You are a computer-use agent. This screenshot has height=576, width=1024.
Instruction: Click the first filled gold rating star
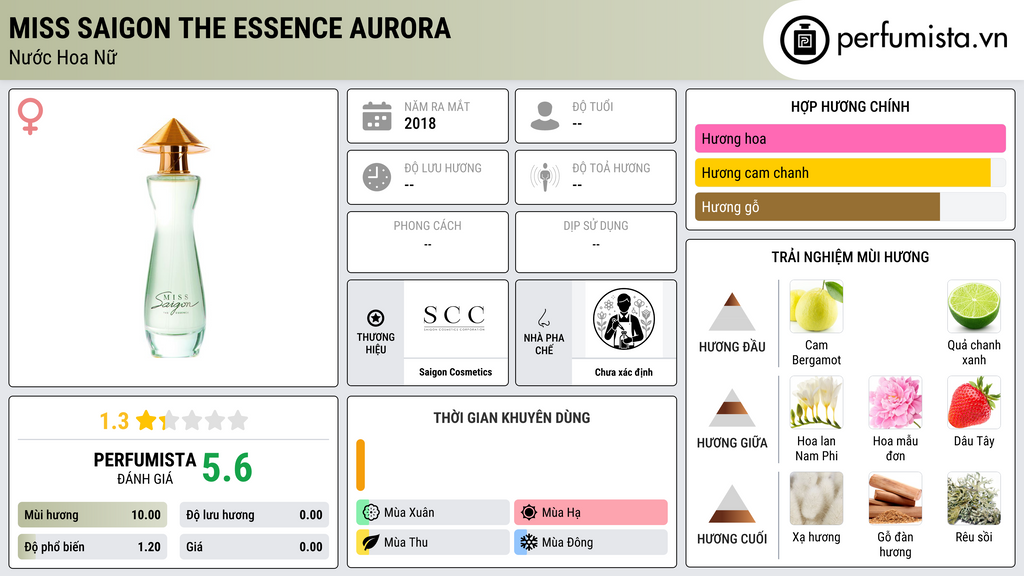coord(146,420)
